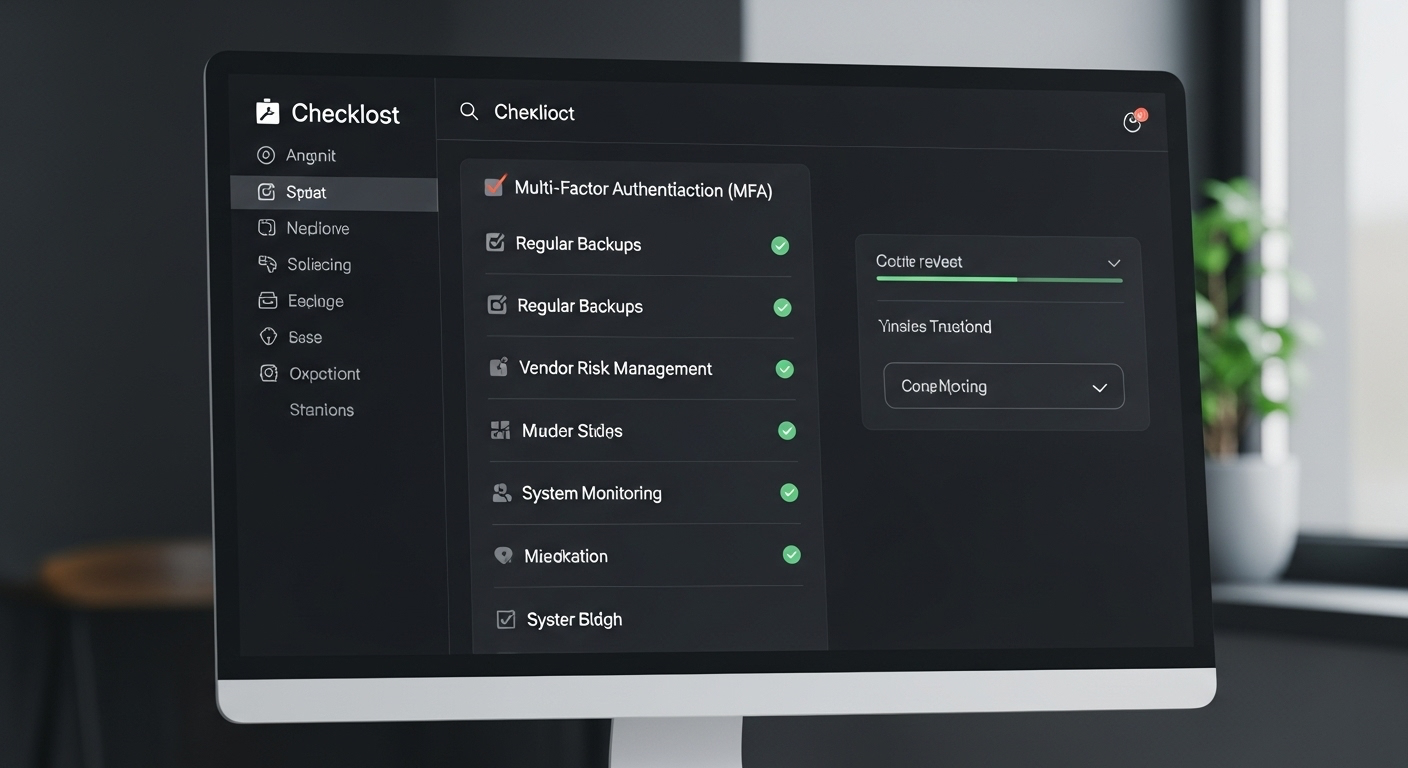Open the notification icon with red badge
Screen dimensions: 1408x768
tap(1133, 121)
